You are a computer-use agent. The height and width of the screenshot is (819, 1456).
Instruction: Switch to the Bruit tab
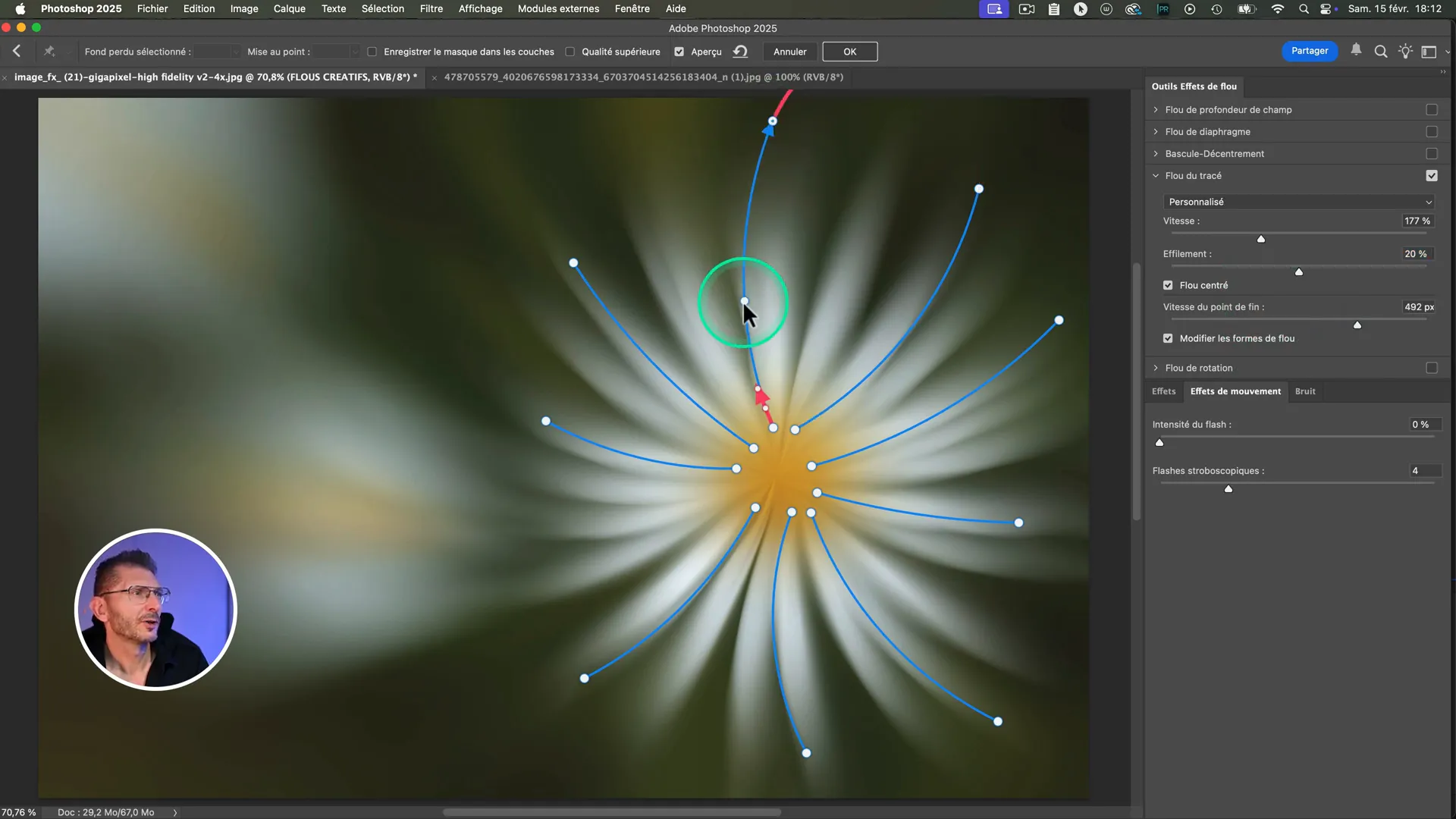[x=1305, y=391]
